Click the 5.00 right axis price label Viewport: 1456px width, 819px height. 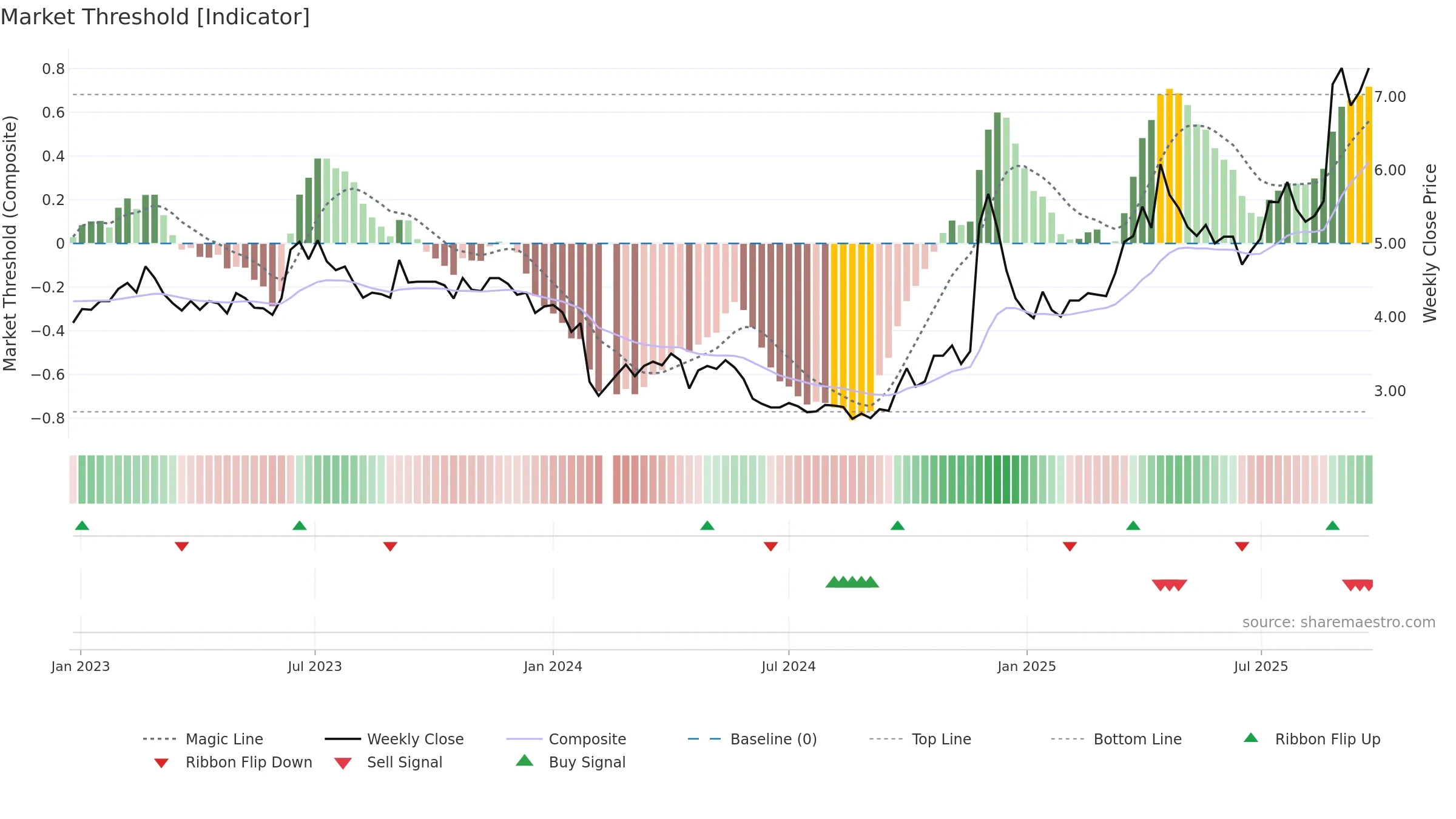click(1390, 243)
